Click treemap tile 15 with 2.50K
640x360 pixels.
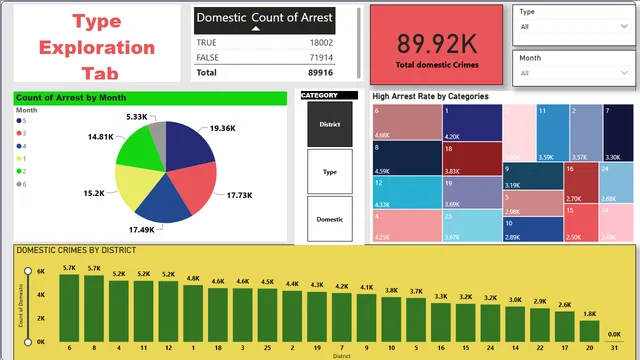pos(581,223)
